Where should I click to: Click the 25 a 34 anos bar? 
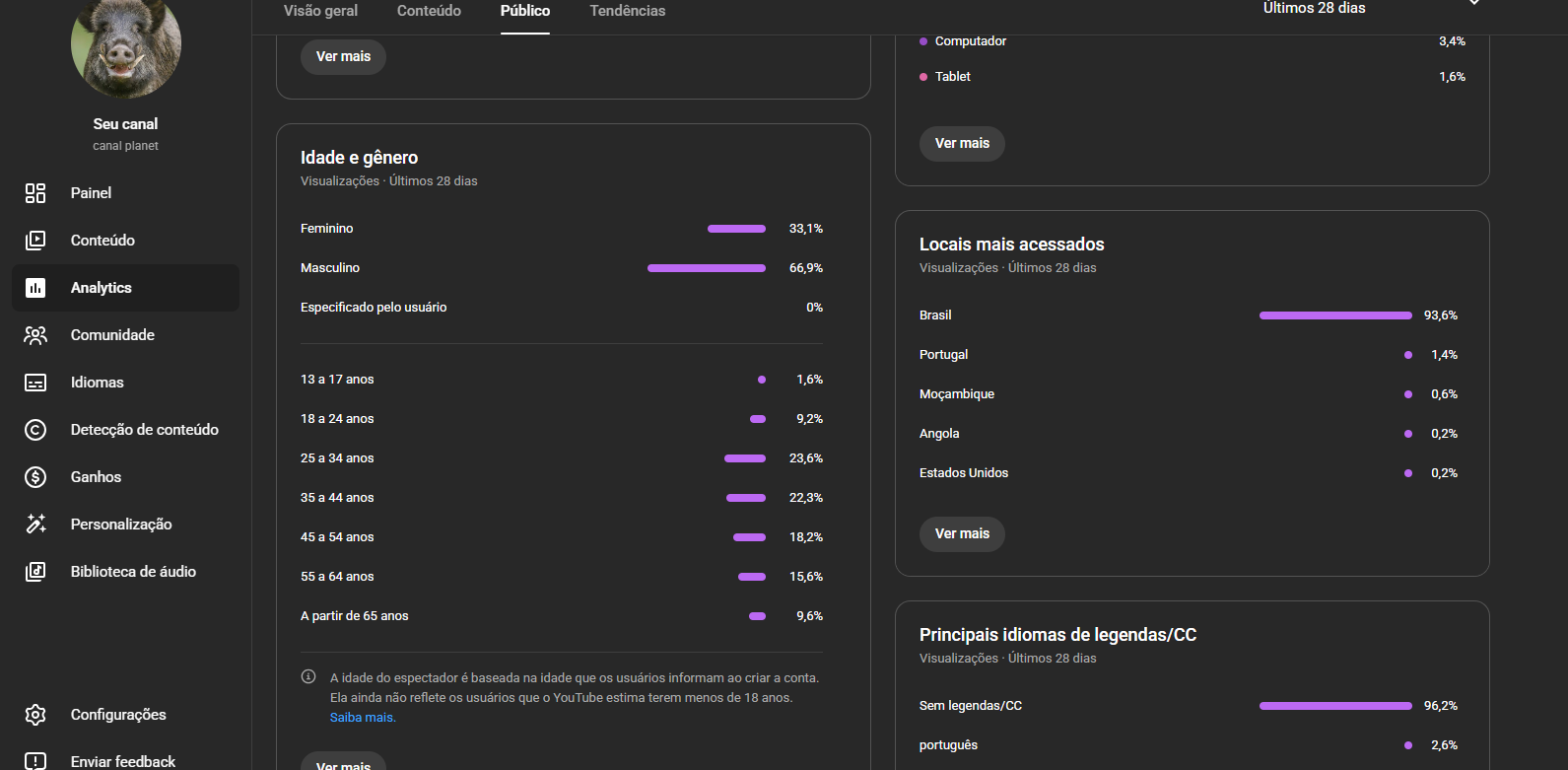click(x=745, y=458)
